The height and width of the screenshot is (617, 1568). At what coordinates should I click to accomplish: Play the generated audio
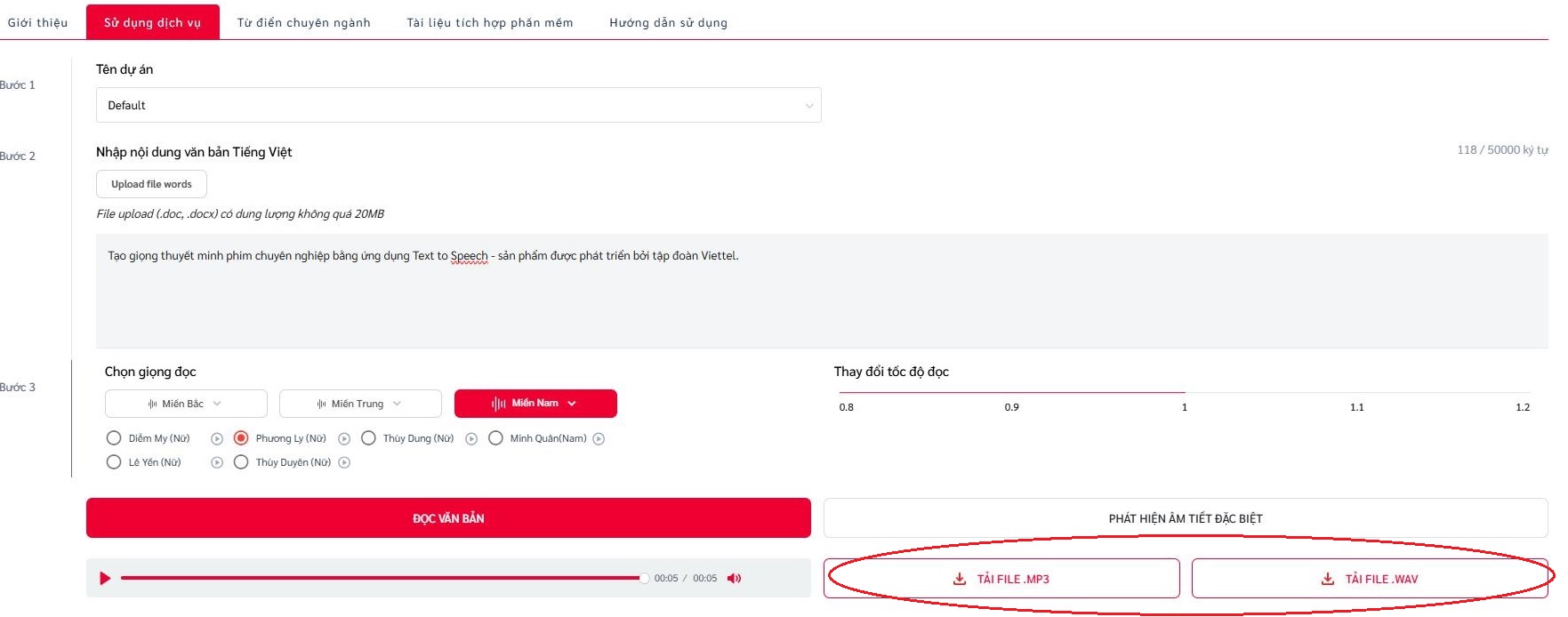pos(105,579)
